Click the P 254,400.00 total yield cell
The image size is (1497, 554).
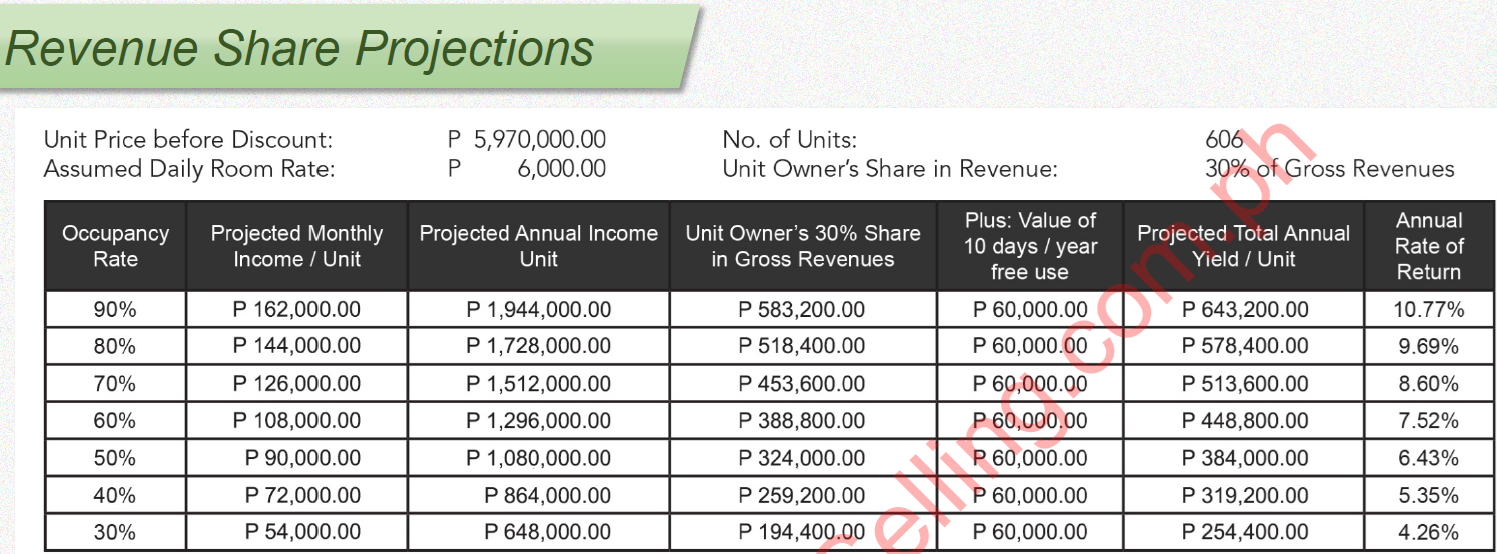coord(1245,532)
